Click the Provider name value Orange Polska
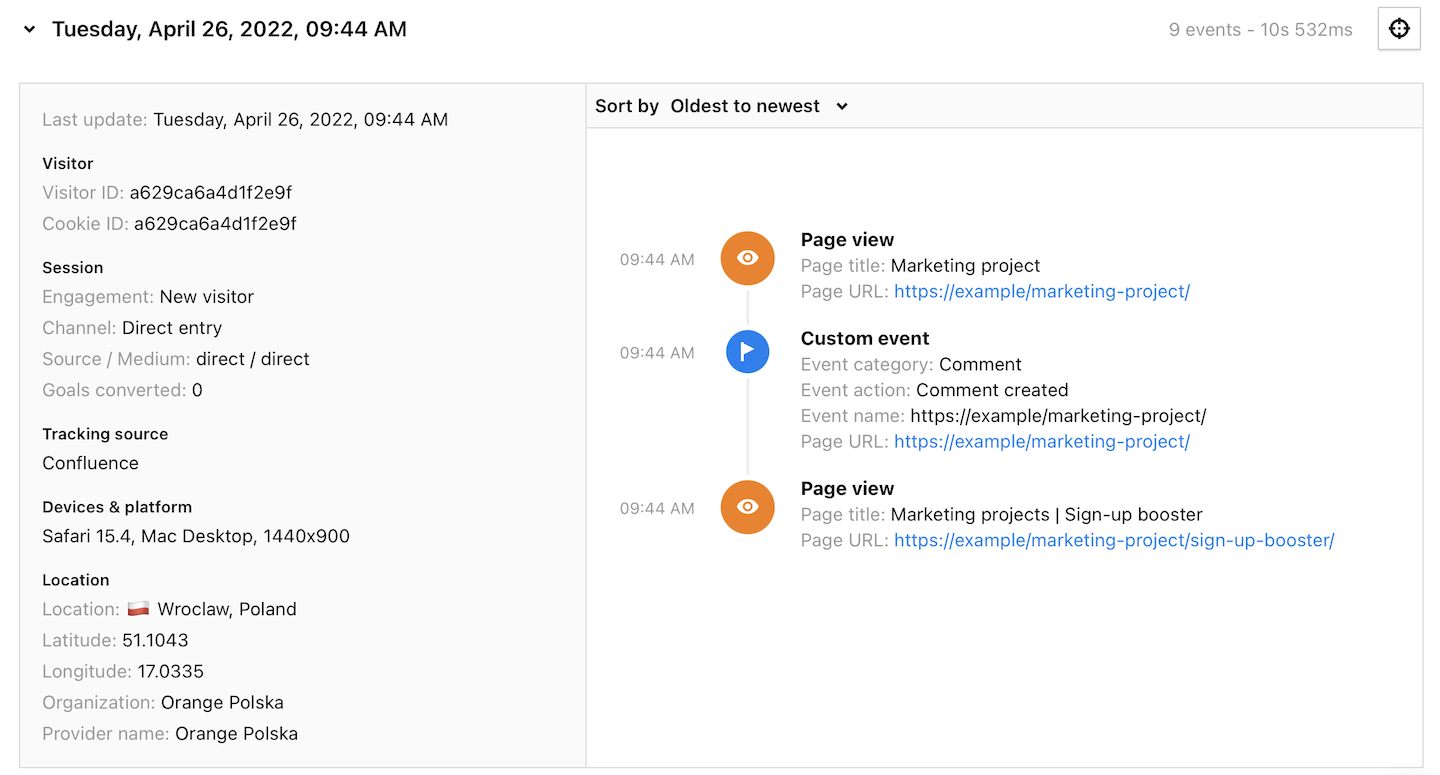This screenshot has width=1440, height=775. click(236, 733)
